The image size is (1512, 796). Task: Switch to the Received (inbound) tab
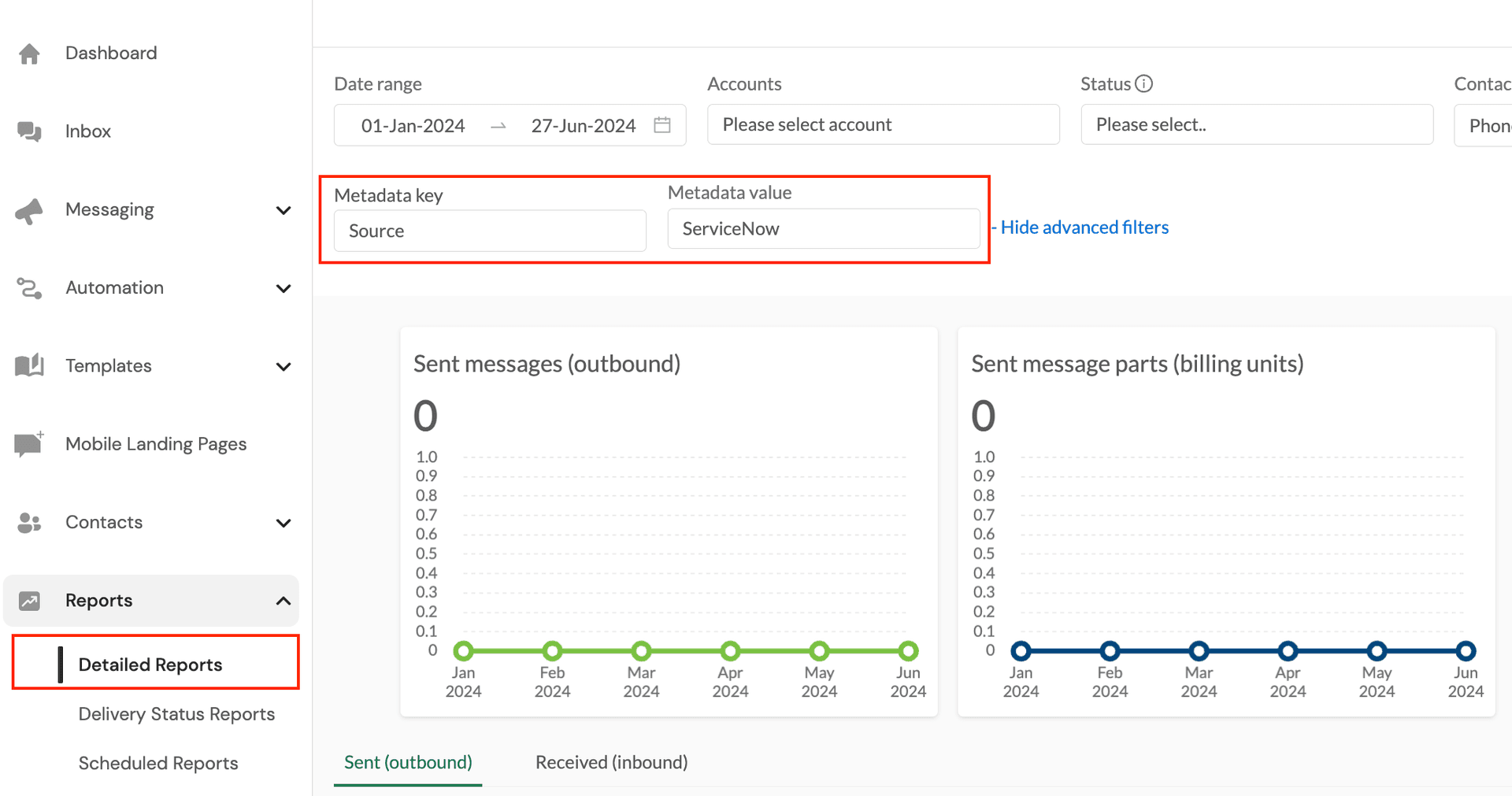pos(611,761)
